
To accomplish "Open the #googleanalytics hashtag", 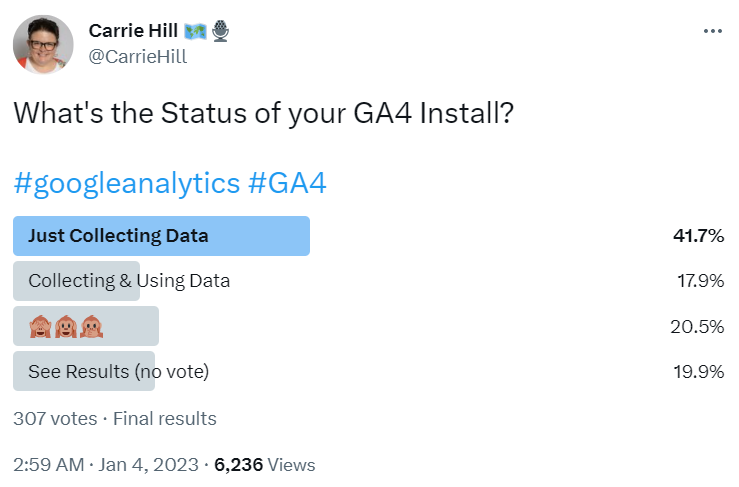I will [127, 183].
